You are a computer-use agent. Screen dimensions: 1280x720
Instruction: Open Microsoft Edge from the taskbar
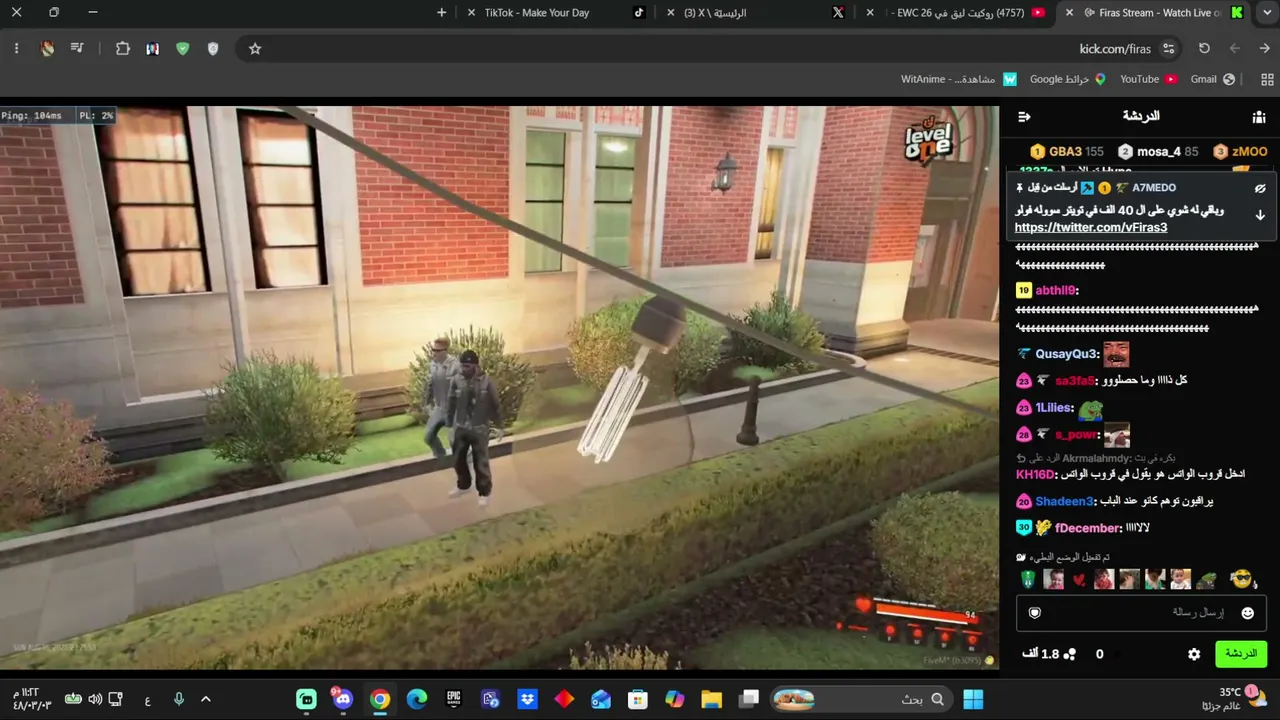pos(417,699)
